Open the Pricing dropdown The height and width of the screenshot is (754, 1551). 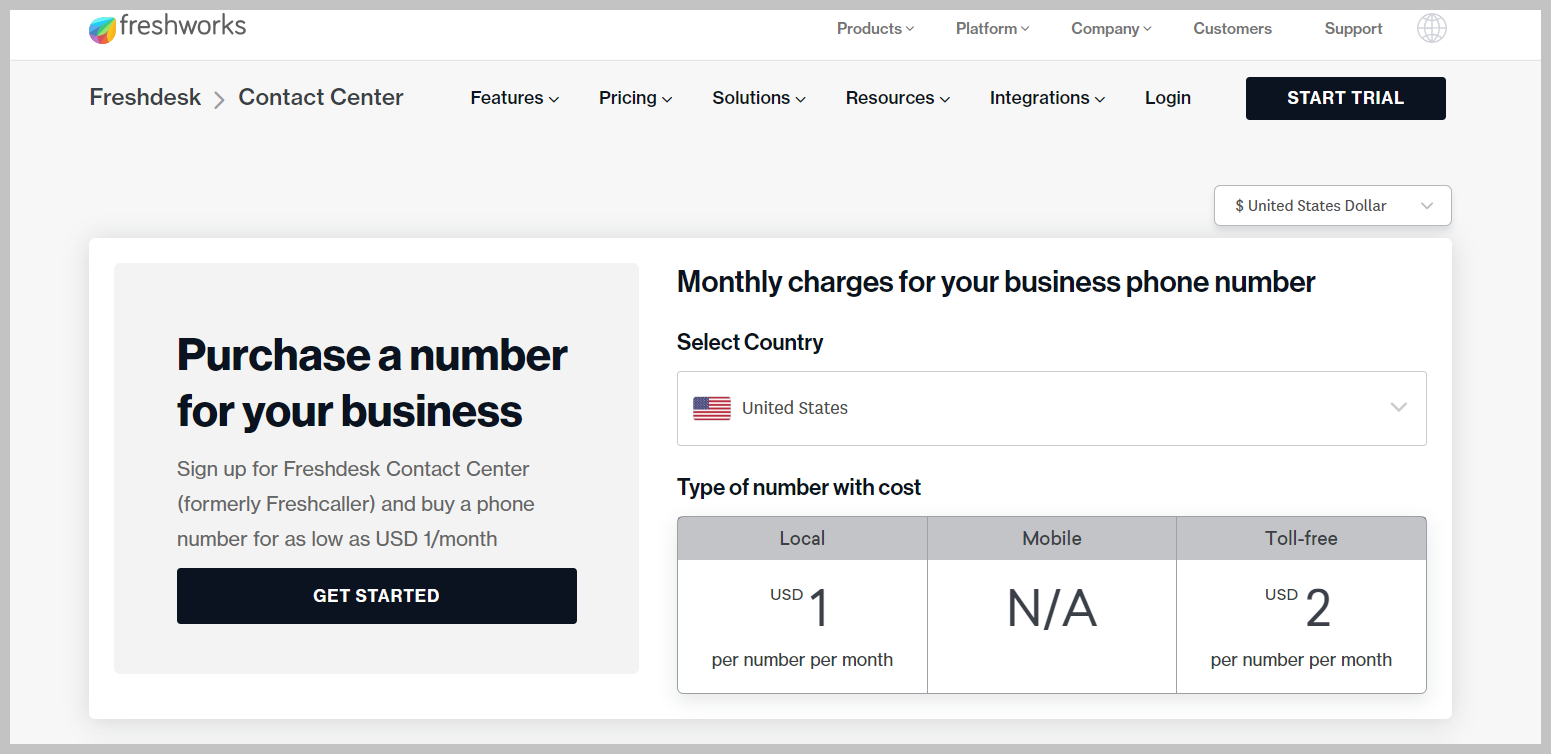(635, 98)
